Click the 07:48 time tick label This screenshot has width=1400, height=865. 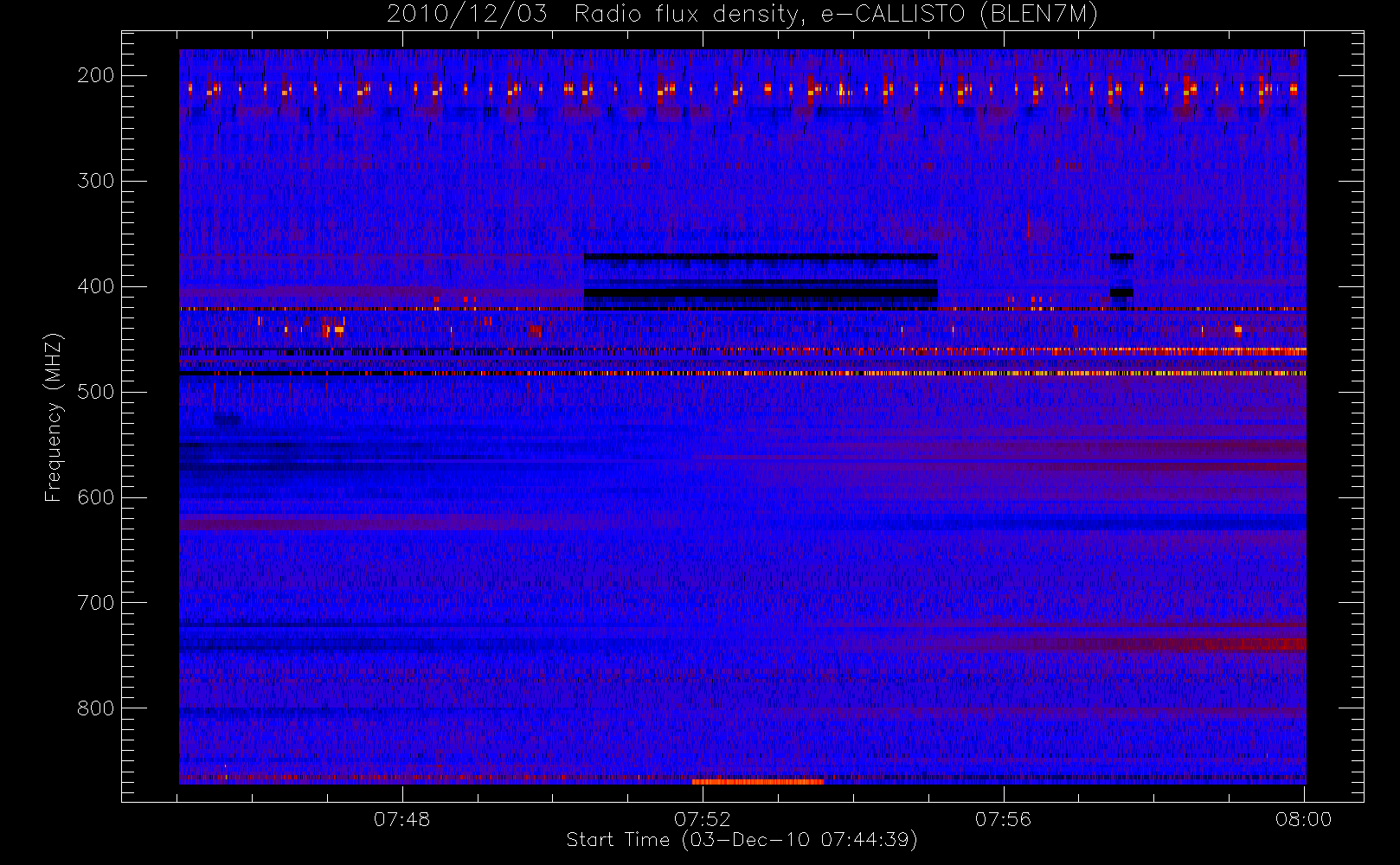point(401,819)
